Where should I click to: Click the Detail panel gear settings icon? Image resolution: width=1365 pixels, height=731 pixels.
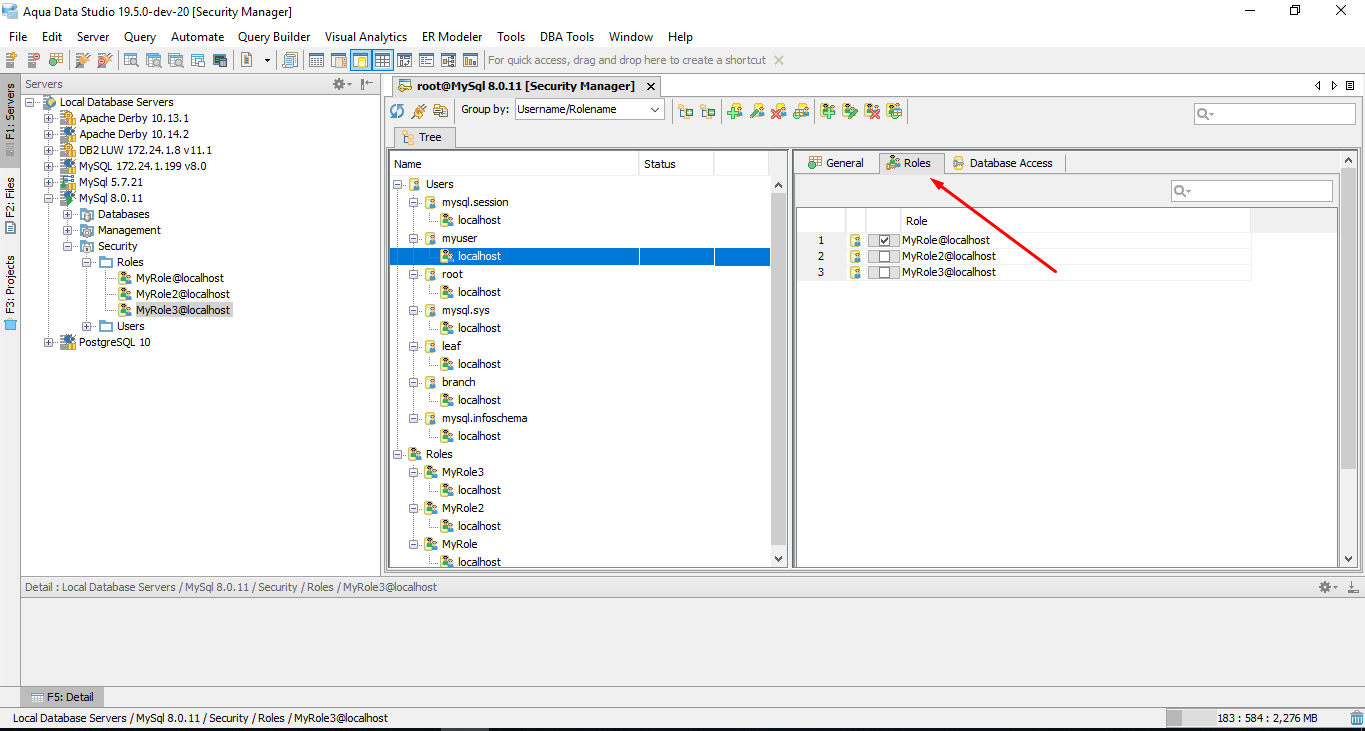1327,587
